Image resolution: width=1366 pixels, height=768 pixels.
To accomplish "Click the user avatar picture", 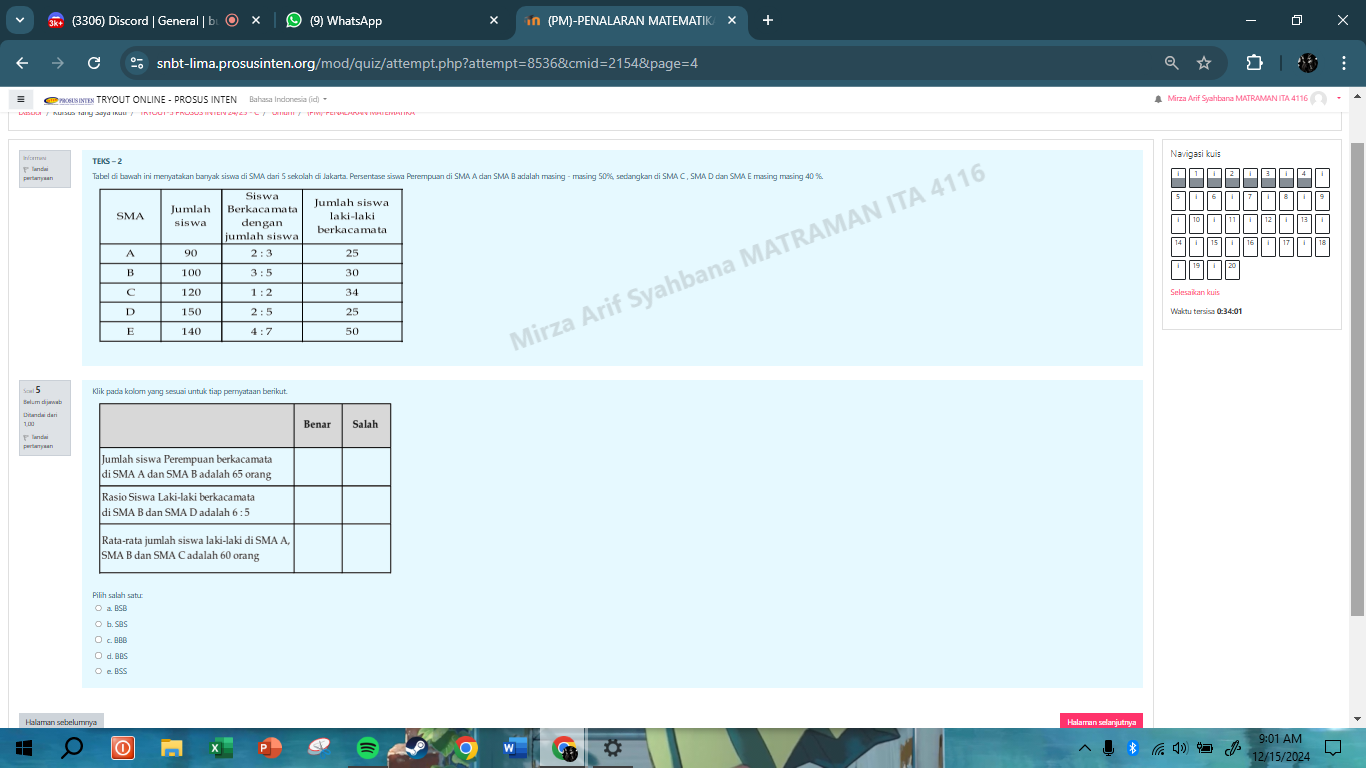I will [x=1319, y=99].
